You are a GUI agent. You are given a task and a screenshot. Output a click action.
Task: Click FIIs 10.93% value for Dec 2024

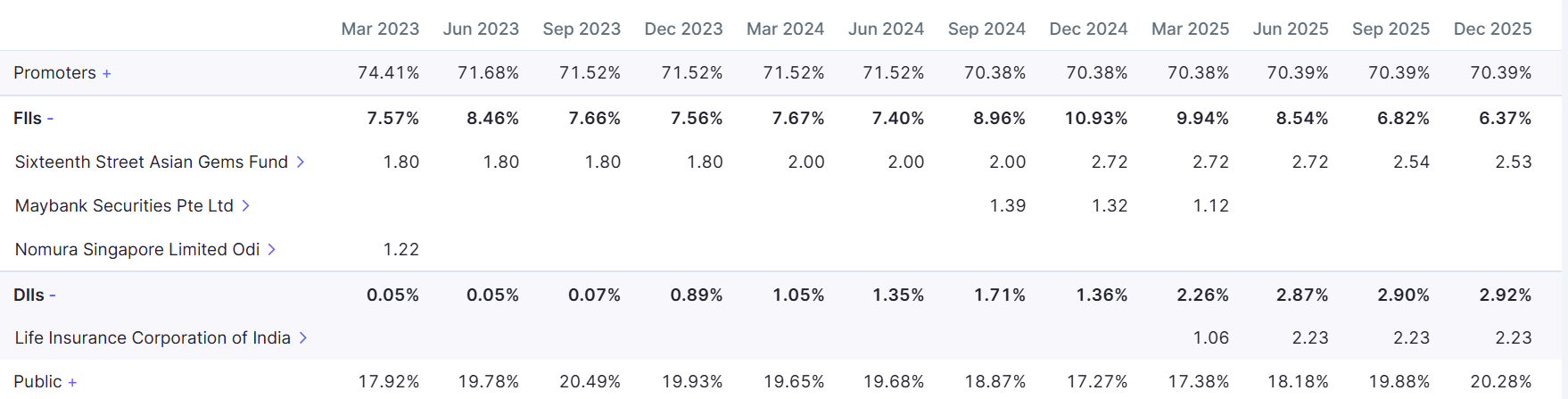(x=1096, y=119)
